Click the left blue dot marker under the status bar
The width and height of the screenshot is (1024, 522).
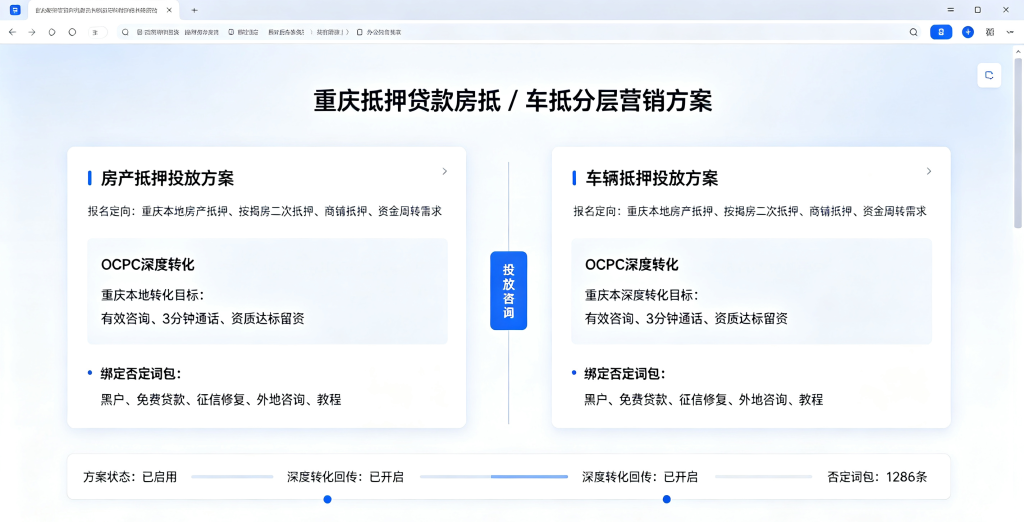(328, 499)
